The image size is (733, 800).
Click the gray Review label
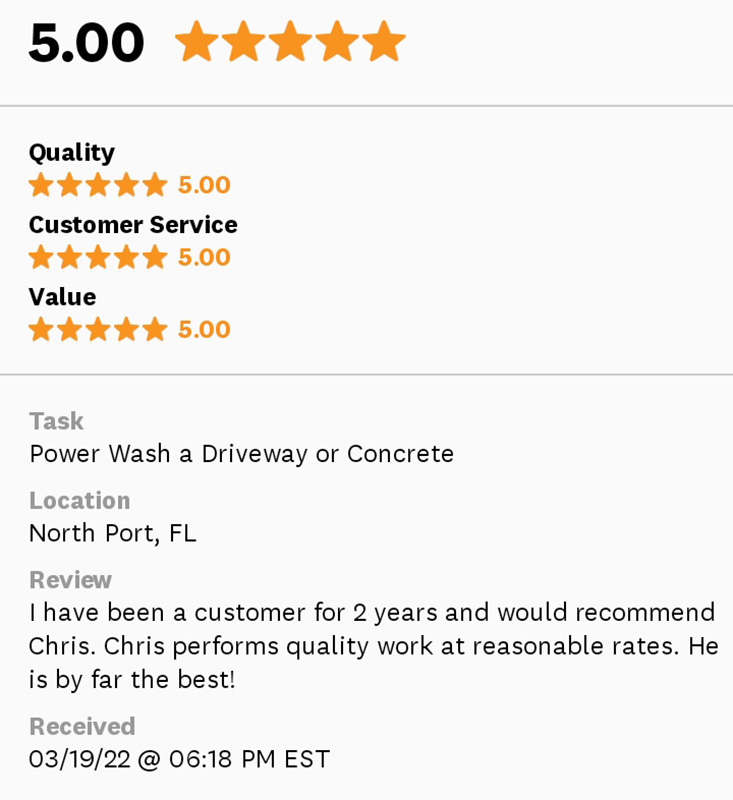click(70, 580)
